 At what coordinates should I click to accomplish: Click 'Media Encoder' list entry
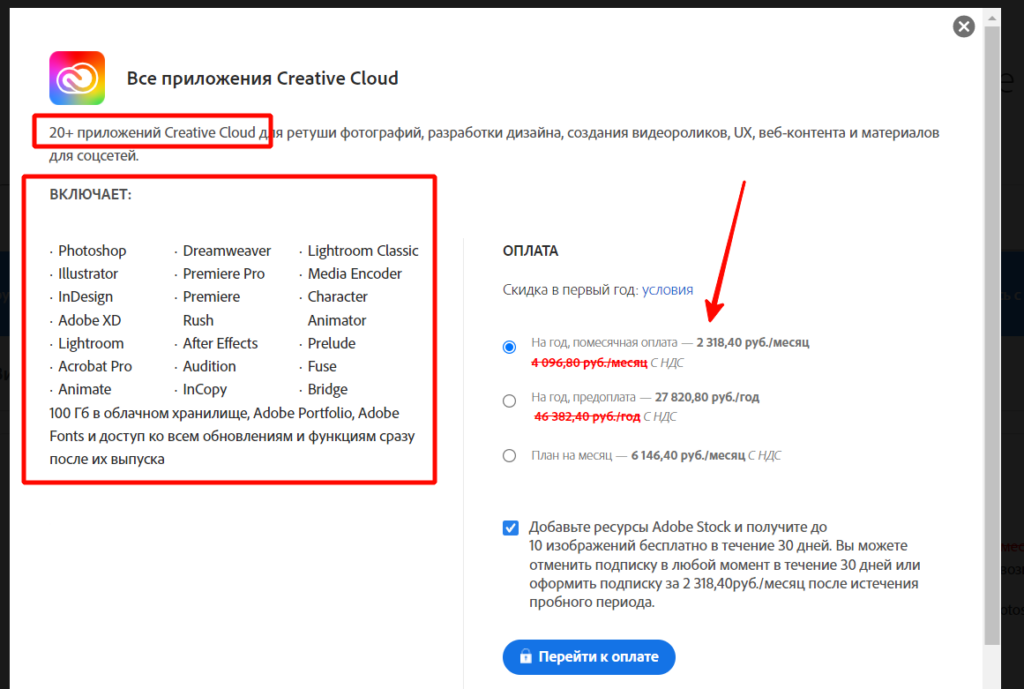tap(355, 274)
